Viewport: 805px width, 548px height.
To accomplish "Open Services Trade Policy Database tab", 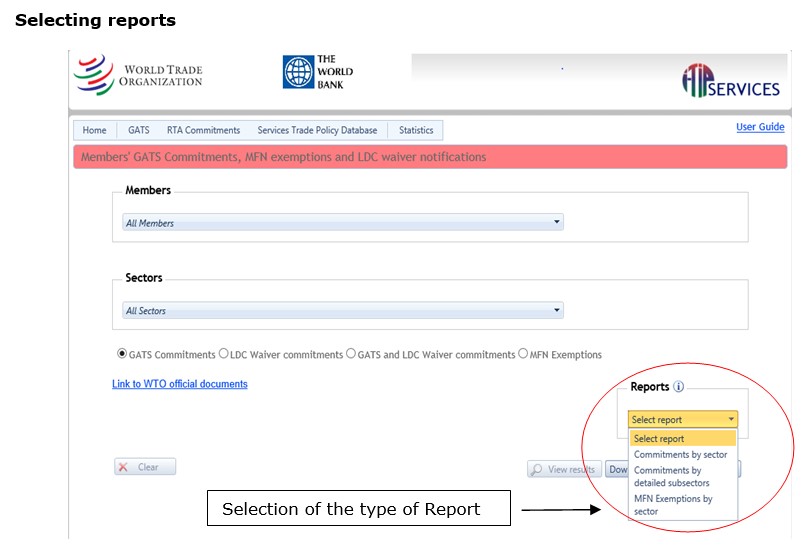I will [x=317, y=130].
